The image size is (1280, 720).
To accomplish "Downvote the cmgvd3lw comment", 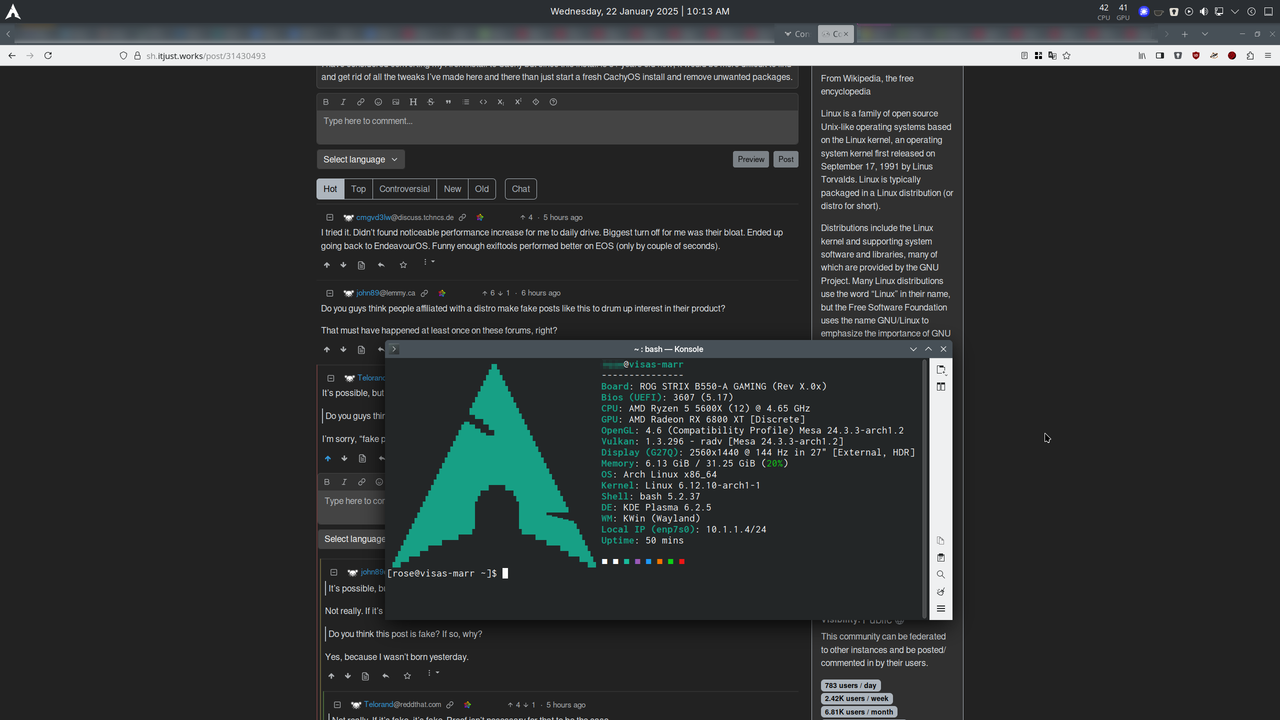I will [x=343, y=265].
